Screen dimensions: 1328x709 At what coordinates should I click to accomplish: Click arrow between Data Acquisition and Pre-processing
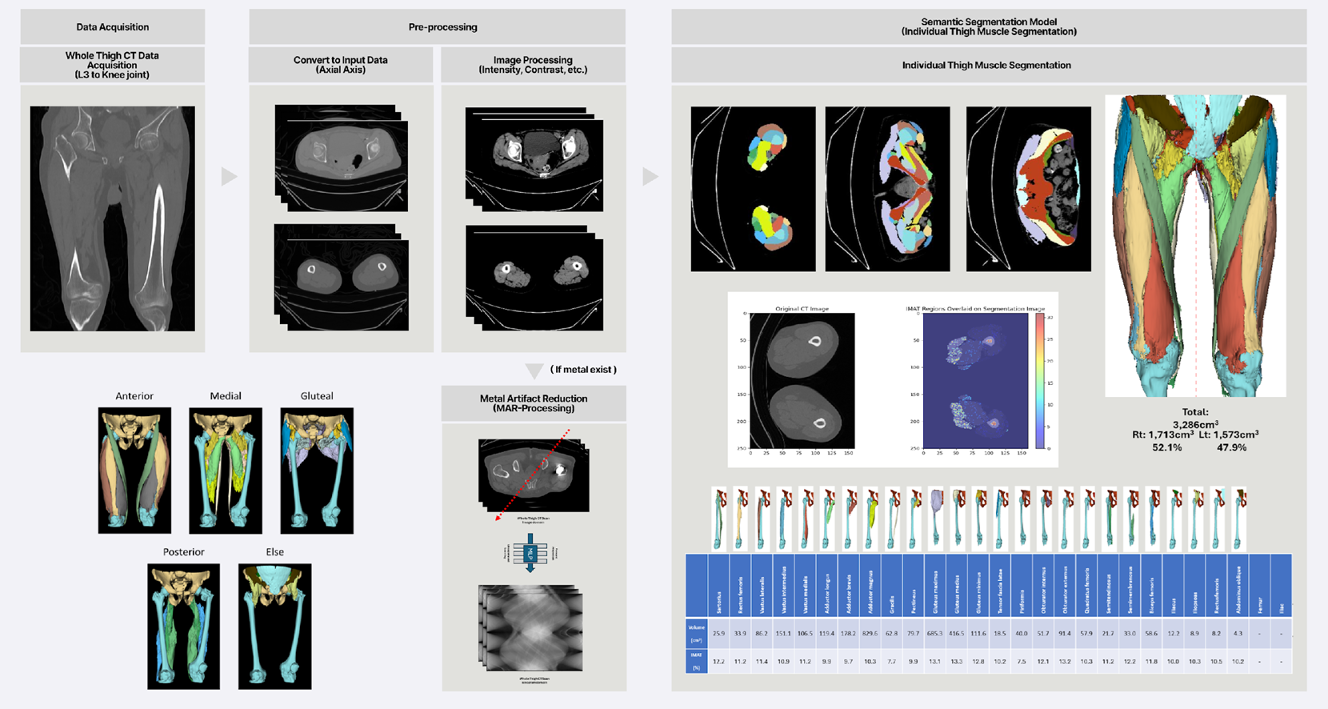point(229,177)
